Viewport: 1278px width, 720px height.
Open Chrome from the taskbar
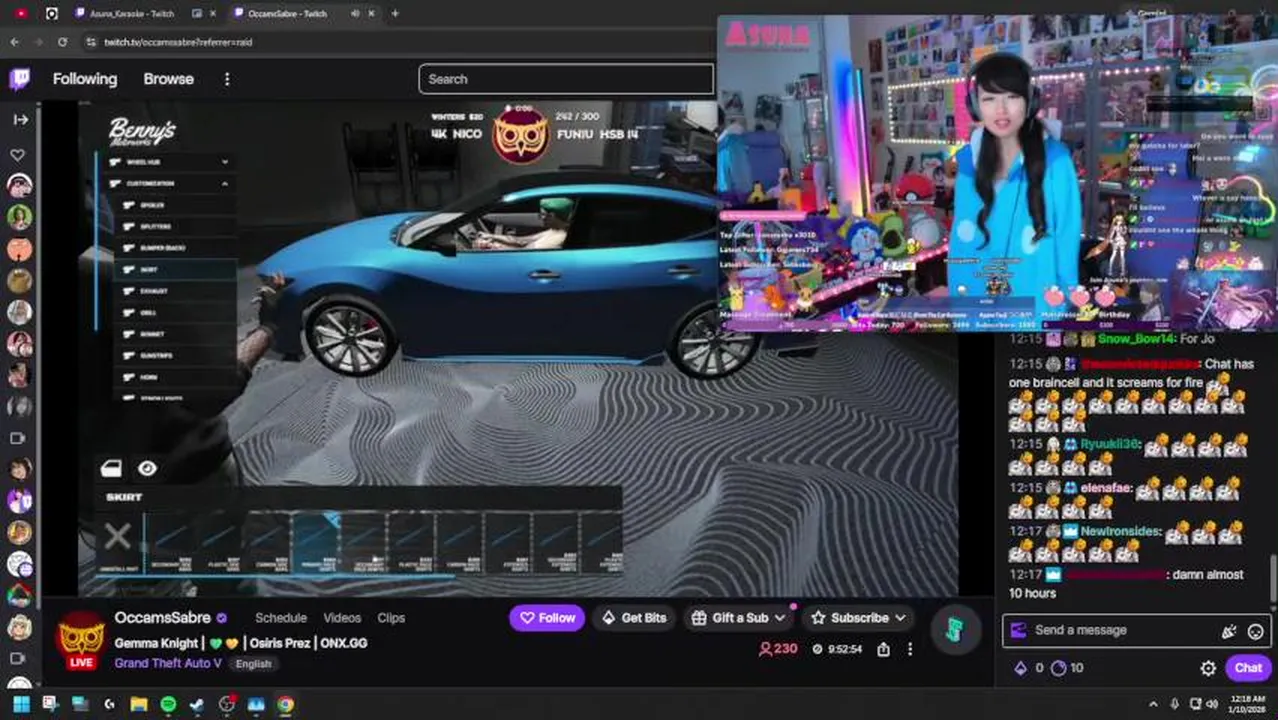click(286, 705)
